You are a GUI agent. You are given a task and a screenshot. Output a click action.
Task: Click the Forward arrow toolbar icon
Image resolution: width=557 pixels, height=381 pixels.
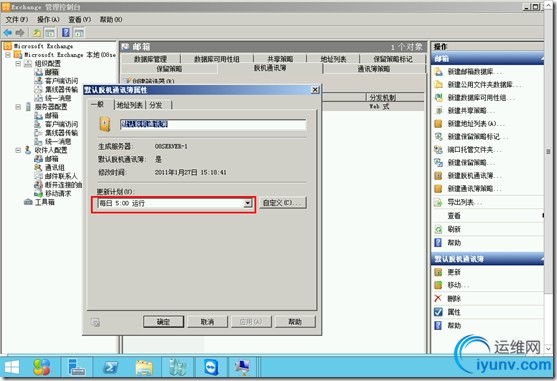20,33
